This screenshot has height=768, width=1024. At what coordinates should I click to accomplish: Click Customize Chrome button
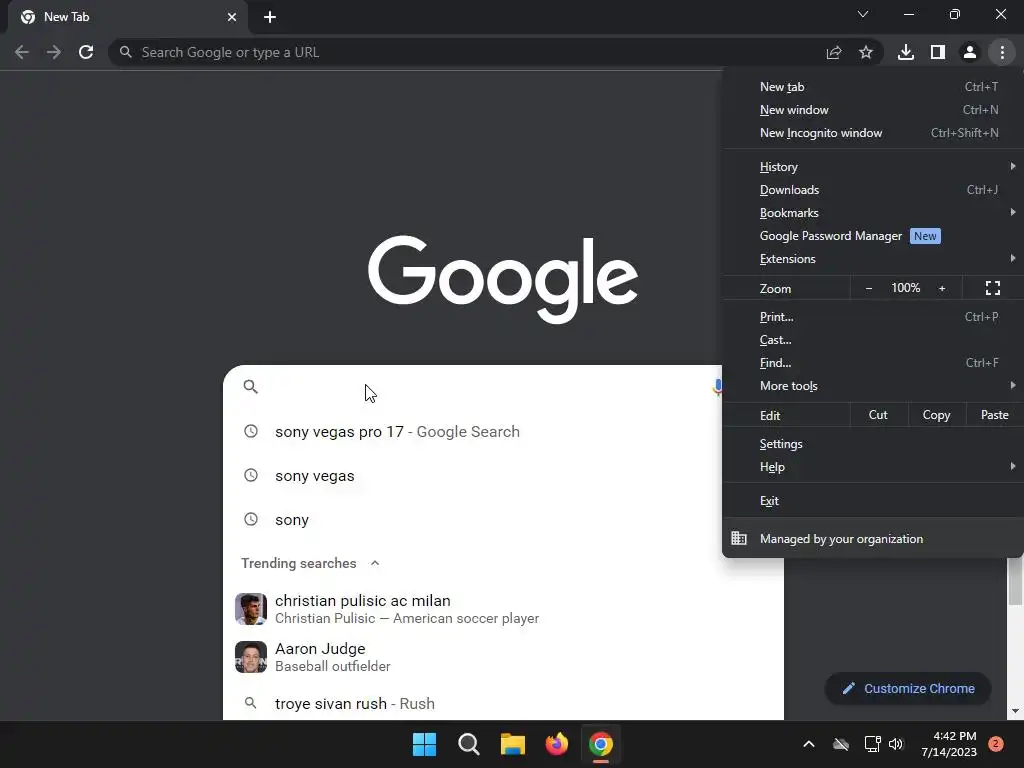(x=908, y=688)
